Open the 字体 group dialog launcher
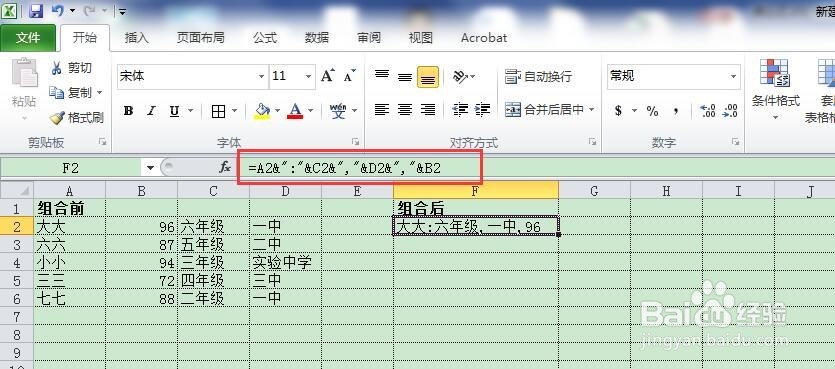 355,142
